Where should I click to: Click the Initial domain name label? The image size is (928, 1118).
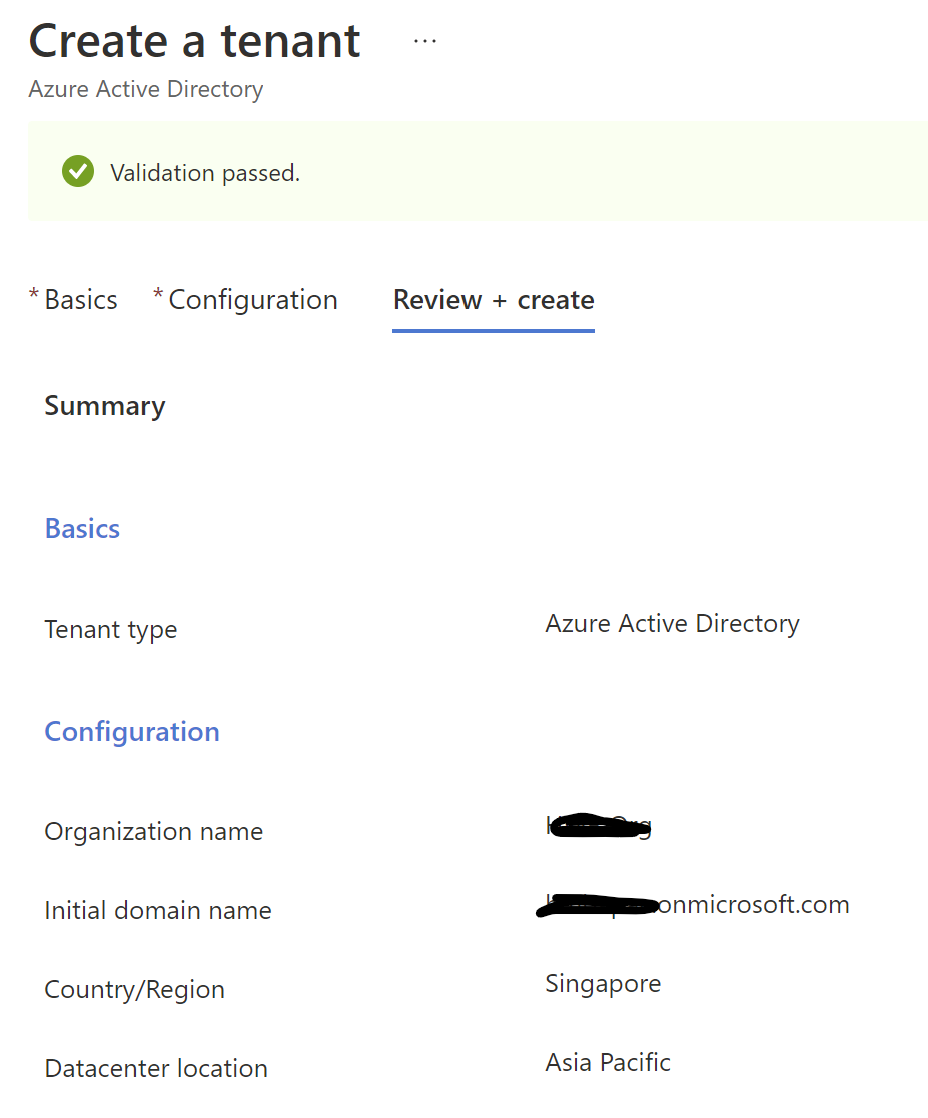[158, 910]
